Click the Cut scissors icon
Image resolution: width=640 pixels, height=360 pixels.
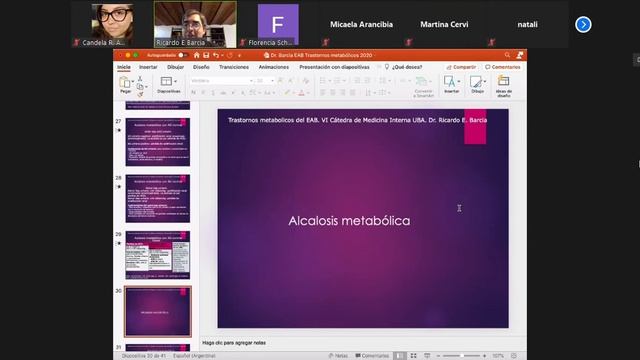(140, 78)
